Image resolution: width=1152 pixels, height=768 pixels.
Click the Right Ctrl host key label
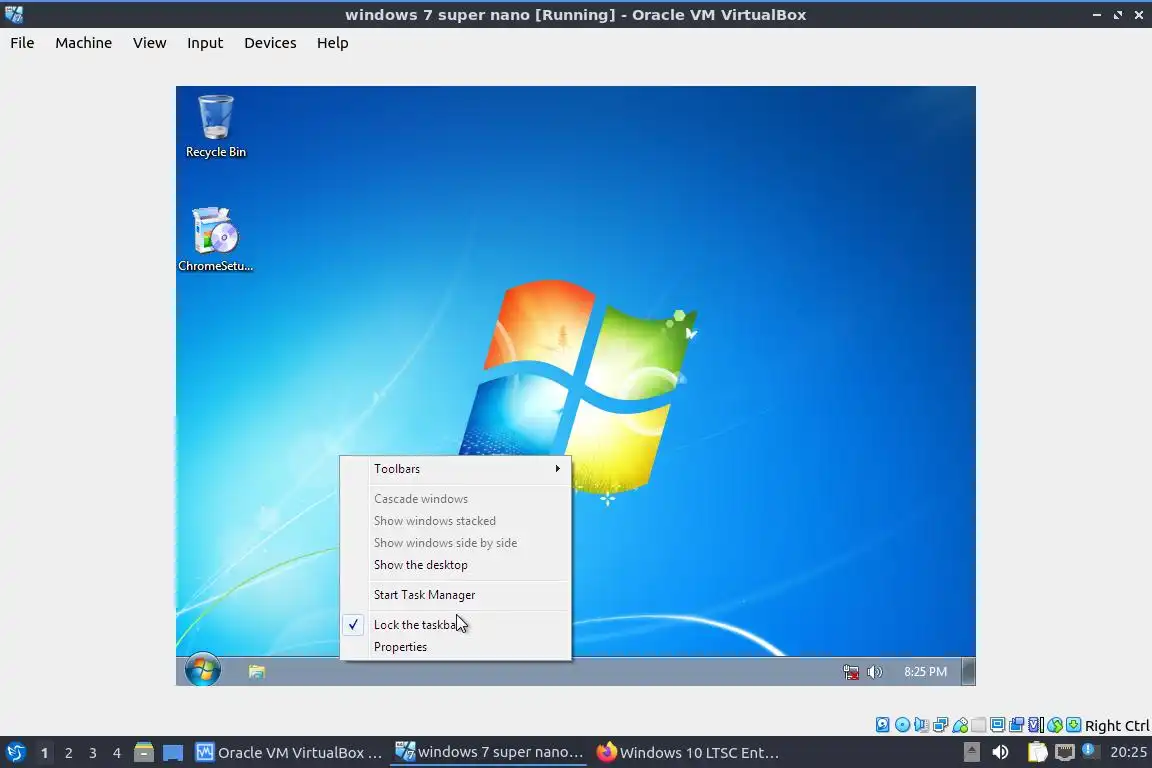1117,725
